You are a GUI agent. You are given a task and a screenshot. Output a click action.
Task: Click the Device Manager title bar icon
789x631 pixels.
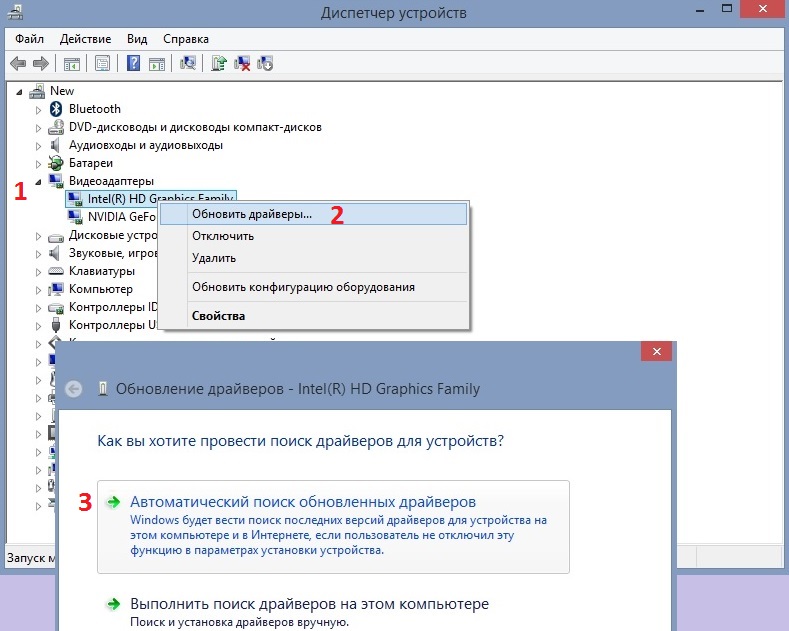click(x=15, y=12)
